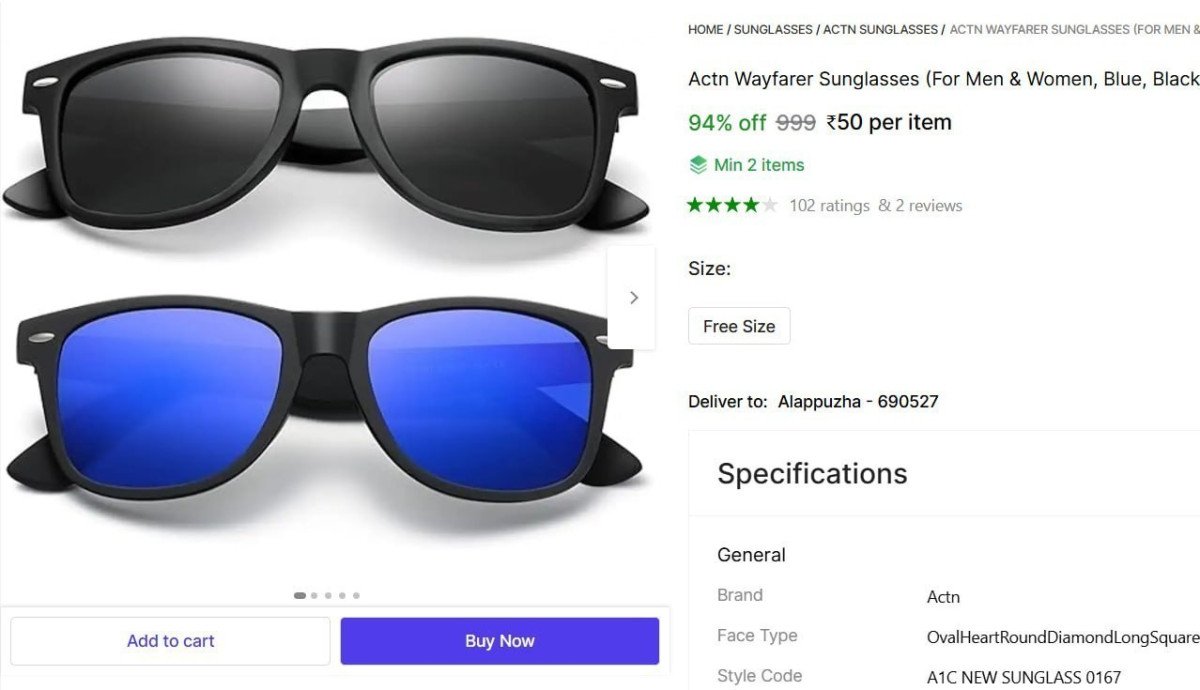Screen dimensions: 1200x690
Task: Open the SUNGLASSES category breadcrumb
Action: [774, 29]
